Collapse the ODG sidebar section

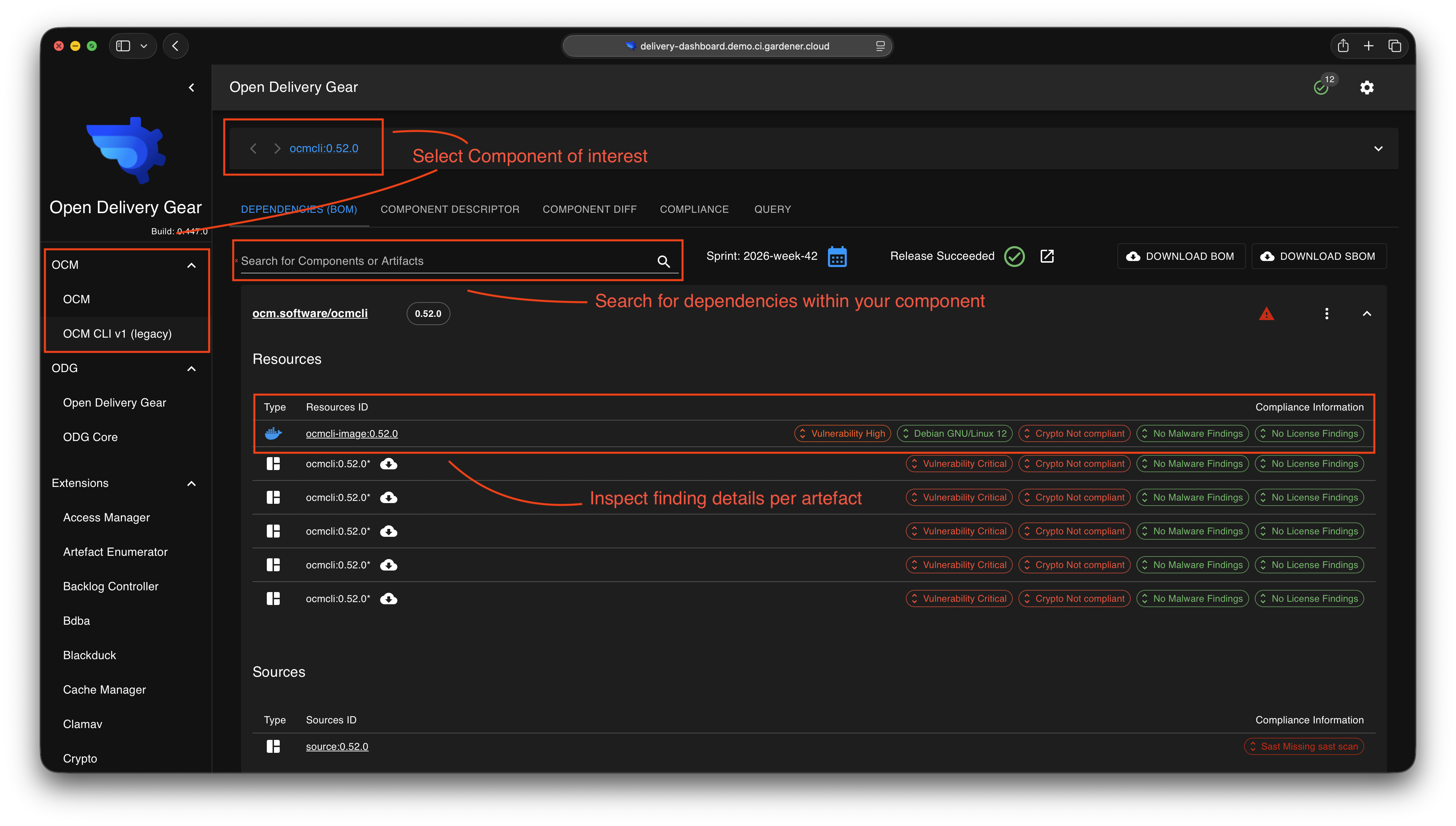point(192,369)
